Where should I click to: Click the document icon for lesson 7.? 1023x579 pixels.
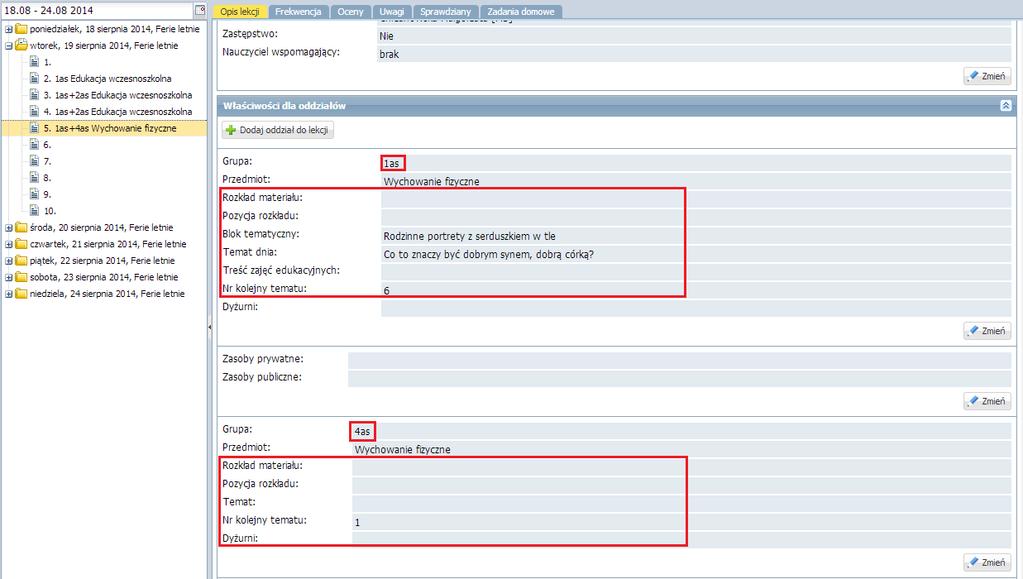(x=35, y=161)
